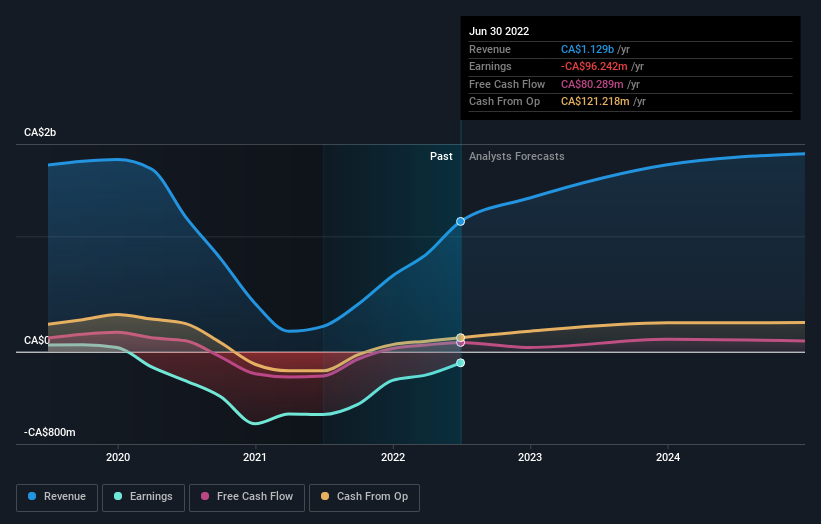The image size is (821, 524).
Task: Click the 2022 x-axis label
Action: (393, 457)
